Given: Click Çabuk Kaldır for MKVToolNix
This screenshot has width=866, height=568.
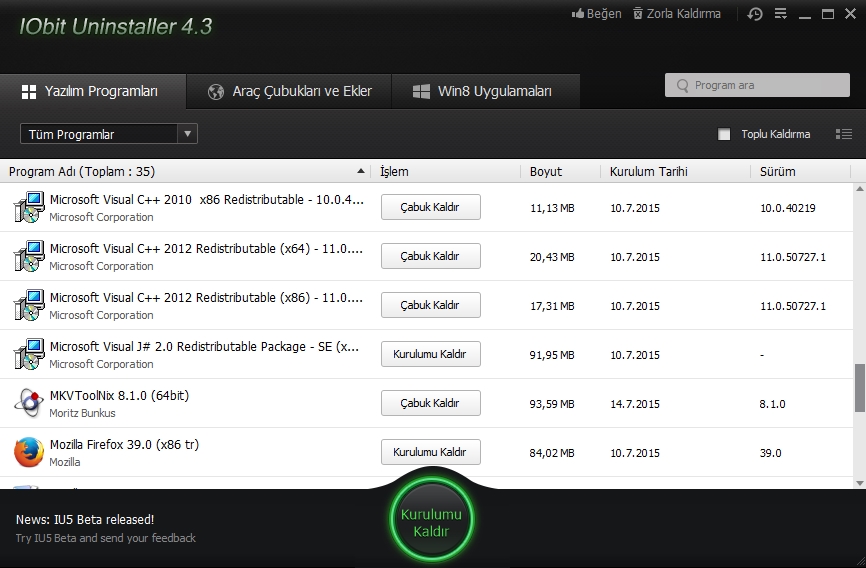Looking at the screenshot, I should 430,403.
